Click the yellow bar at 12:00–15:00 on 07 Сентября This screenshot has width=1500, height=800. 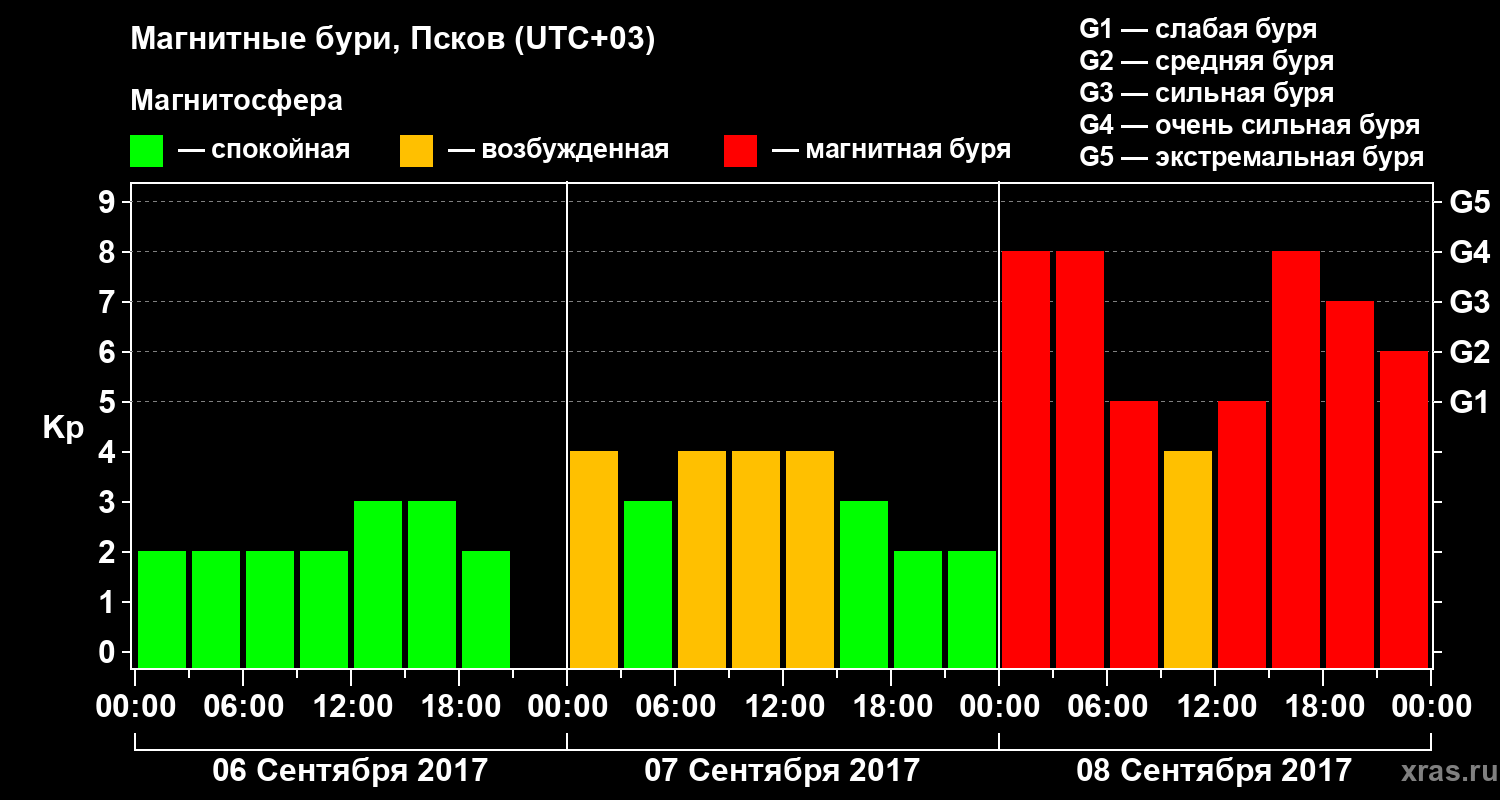point(810,559)
